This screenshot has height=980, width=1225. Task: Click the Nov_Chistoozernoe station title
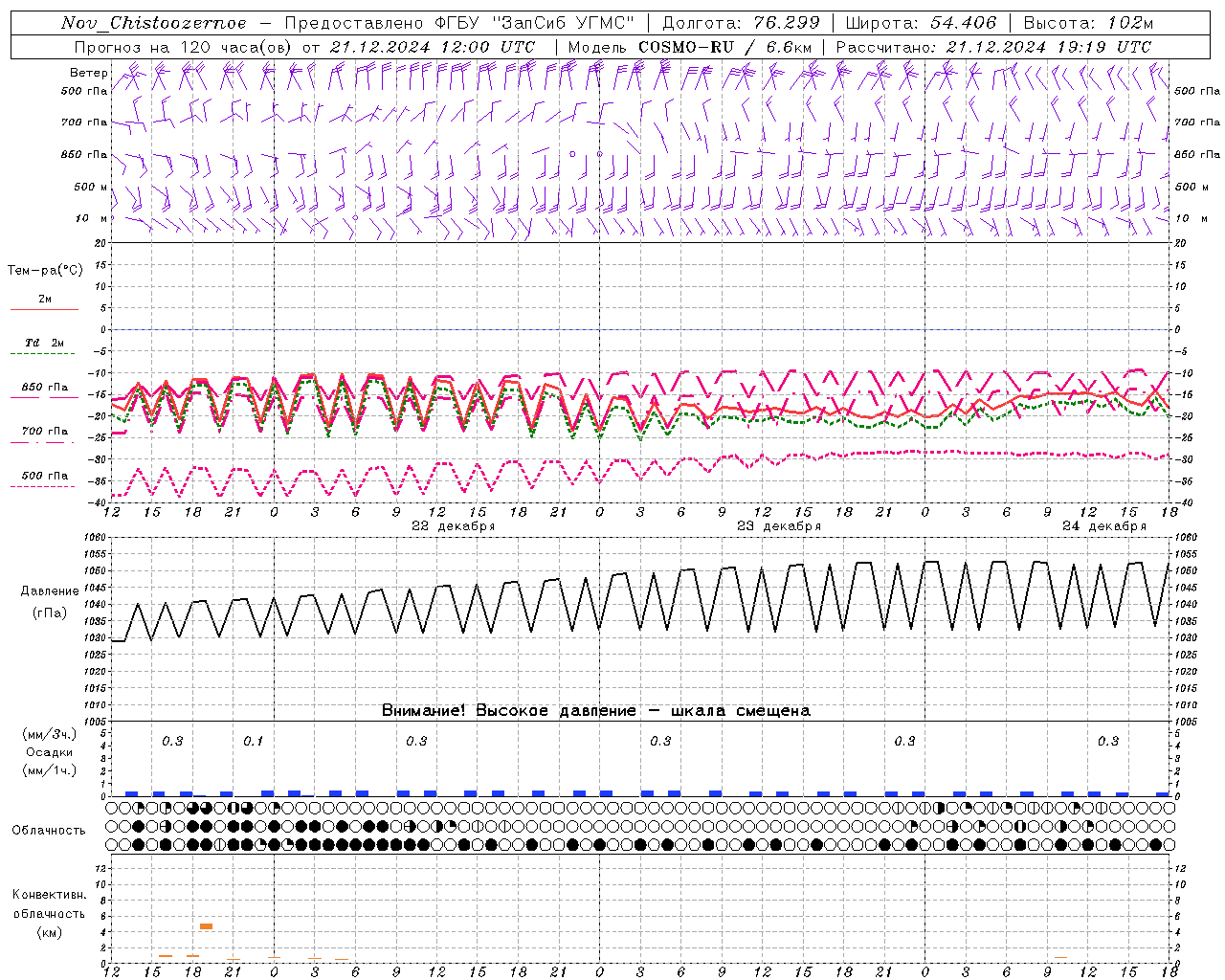pos(153,23)
